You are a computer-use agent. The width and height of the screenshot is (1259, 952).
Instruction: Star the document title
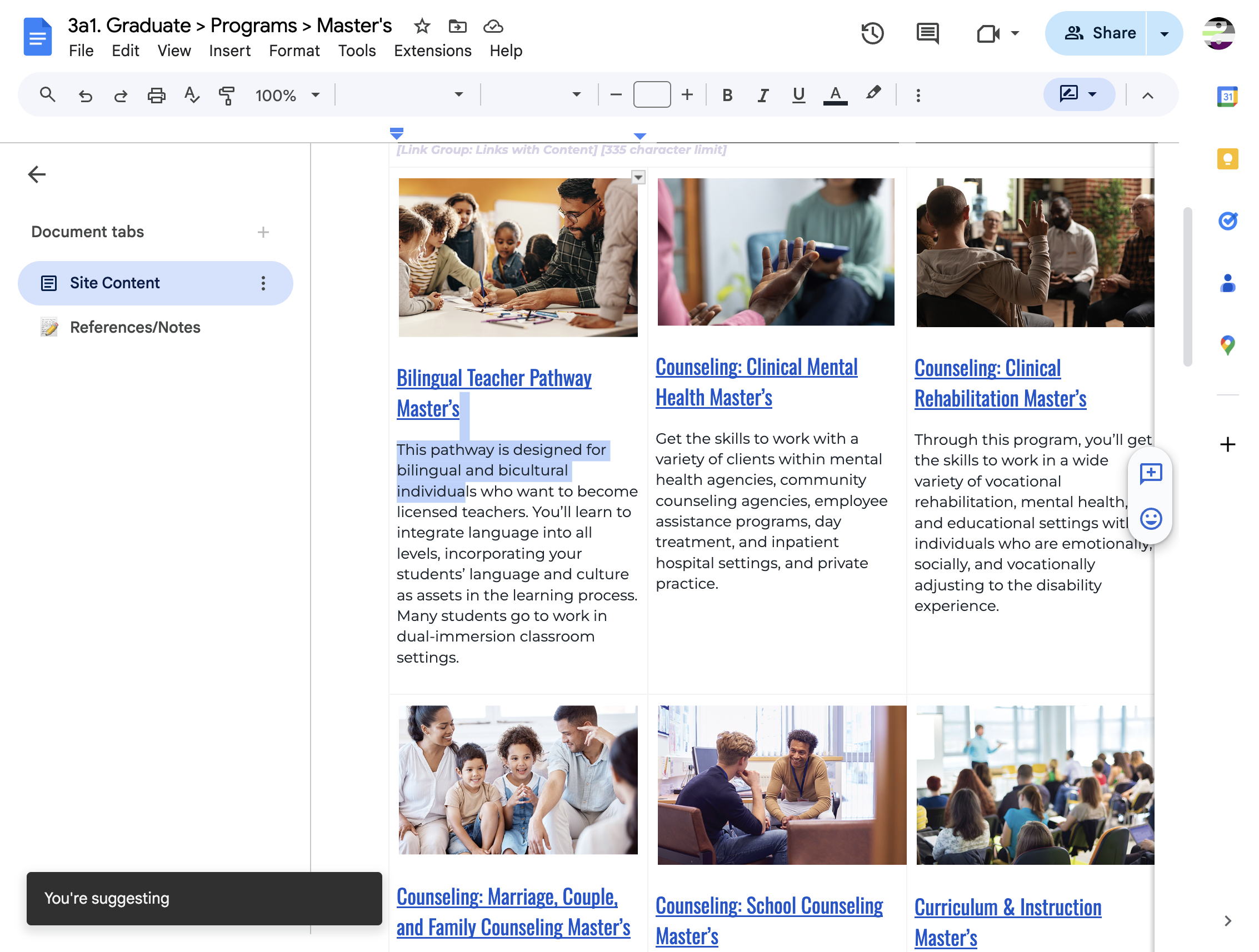pyautogui.click(x=422, y=26)
